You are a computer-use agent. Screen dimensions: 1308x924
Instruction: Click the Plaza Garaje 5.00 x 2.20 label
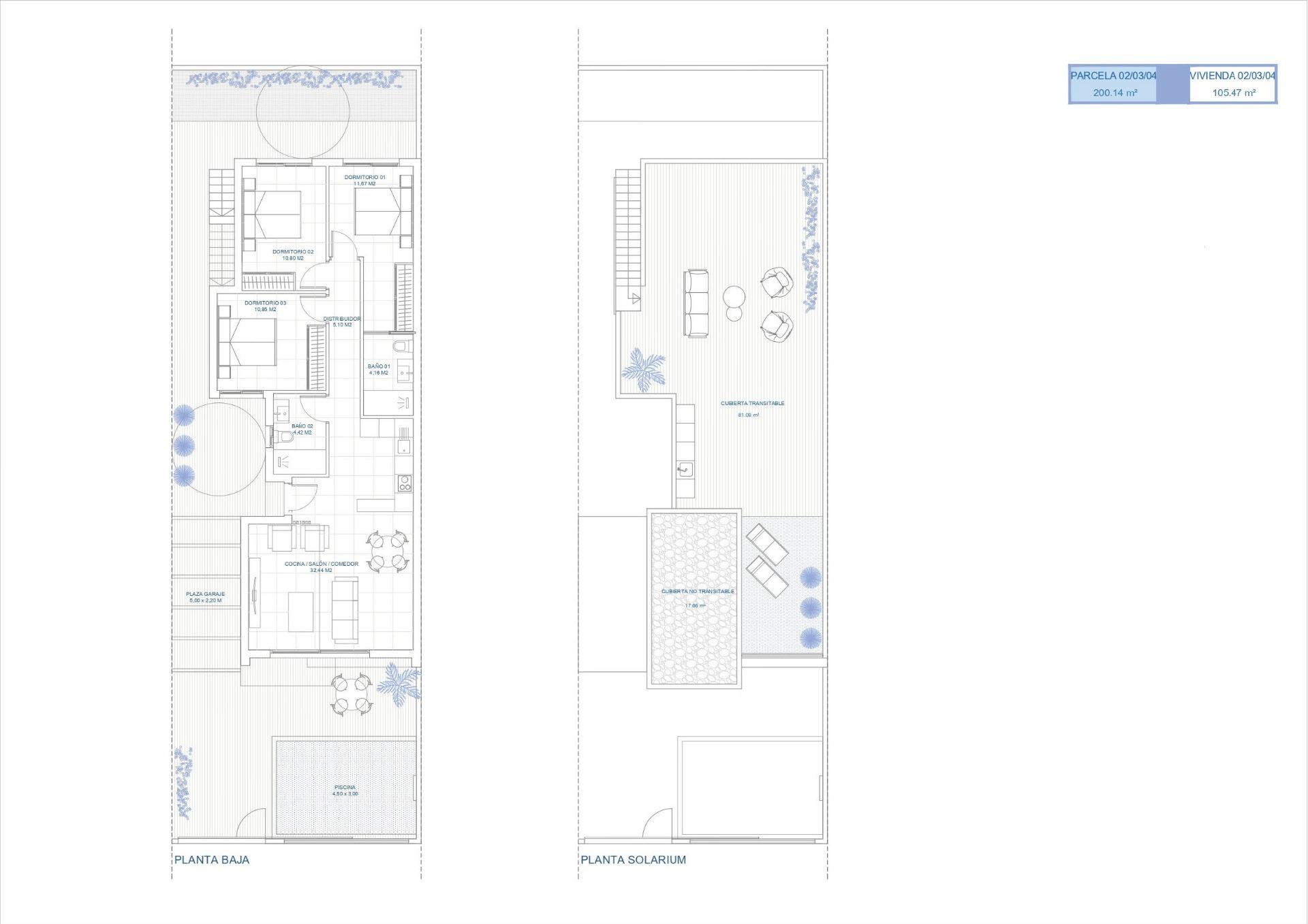[x=204, y=596]
